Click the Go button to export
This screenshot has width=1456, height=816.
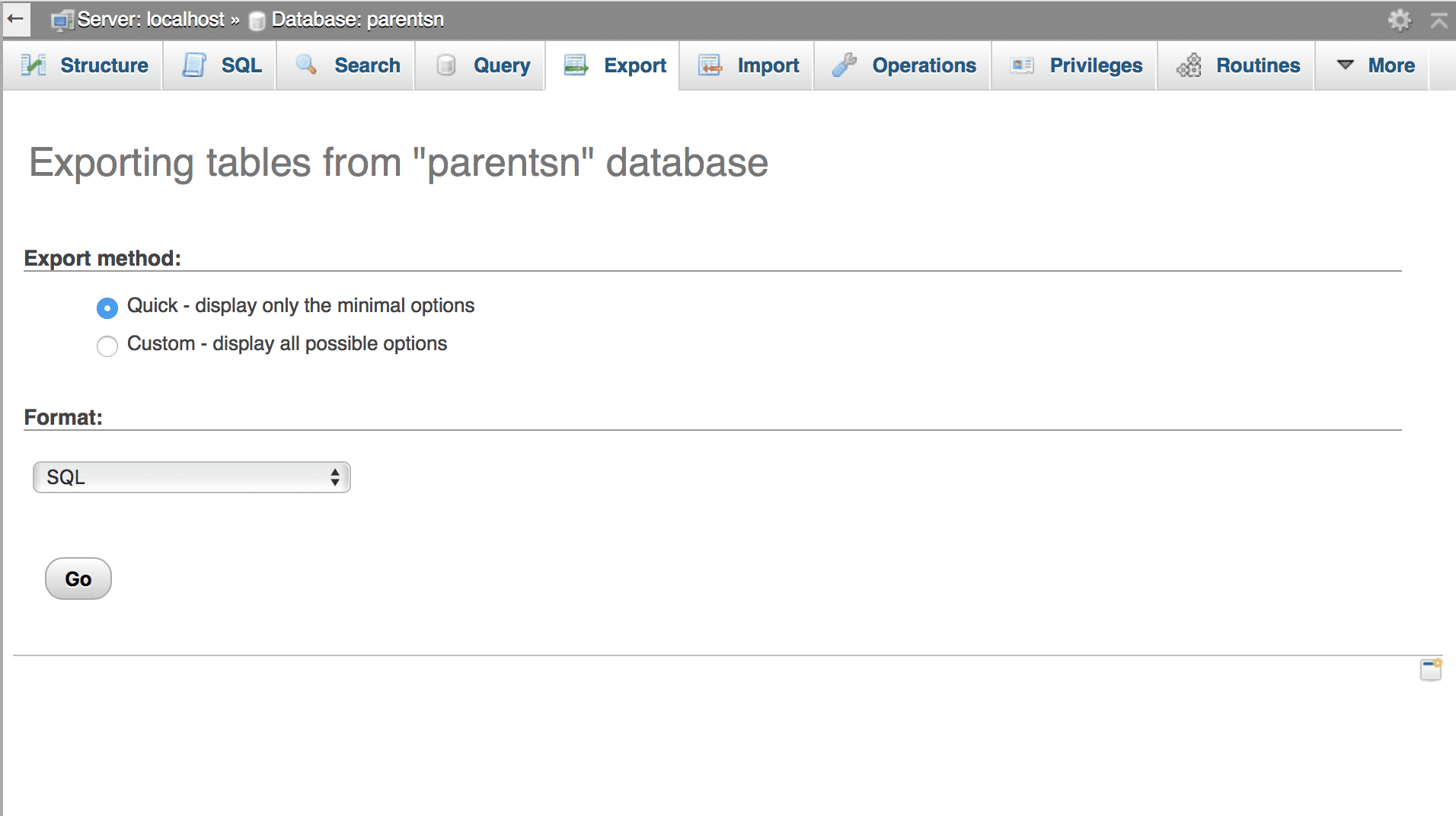(x=78, y=579)
